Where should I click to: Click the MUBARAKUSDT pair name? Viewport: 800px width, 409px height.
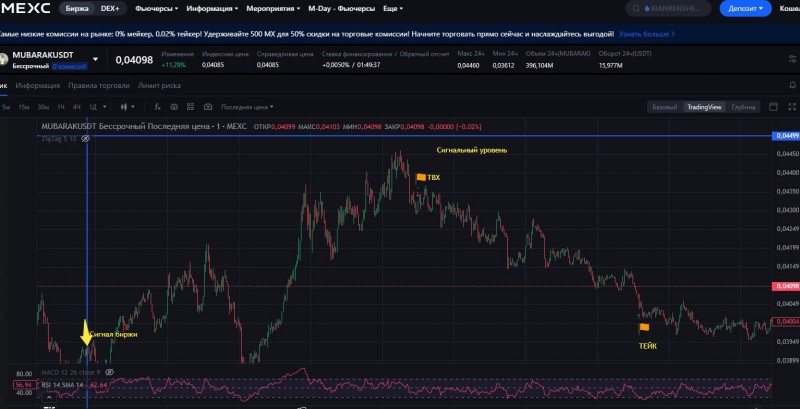point(43,55)
